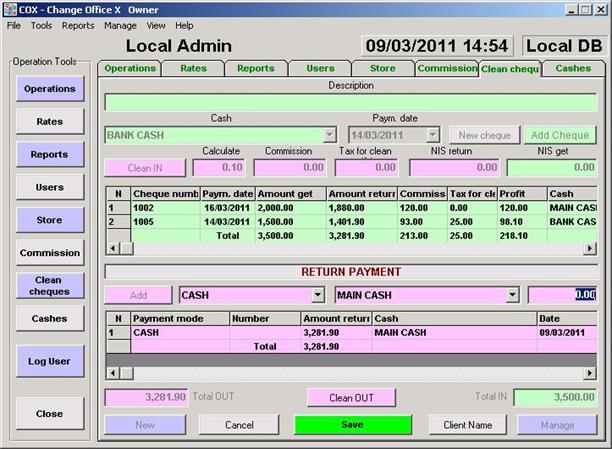Click the Log User sidebar button
This screenshot has height=449, width=612.
(x=49, y=360)
